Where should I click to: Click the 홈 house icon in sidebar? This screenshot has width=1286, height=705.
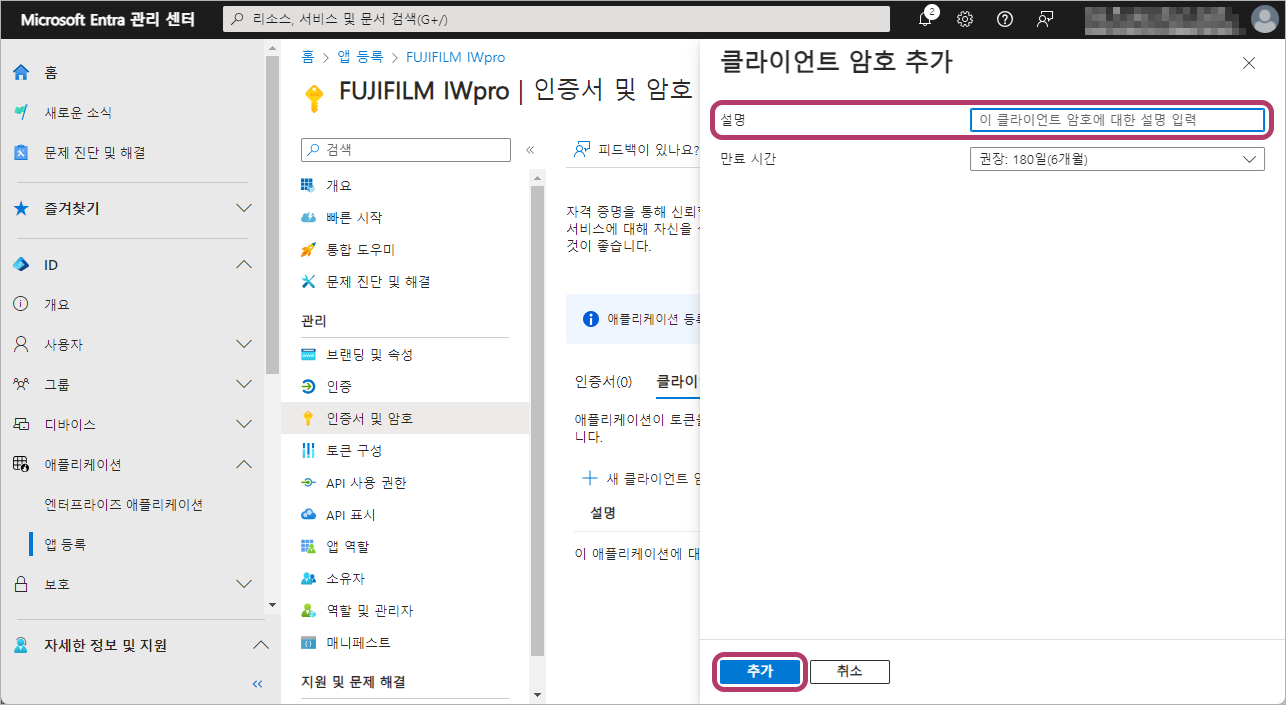point(21,73)
